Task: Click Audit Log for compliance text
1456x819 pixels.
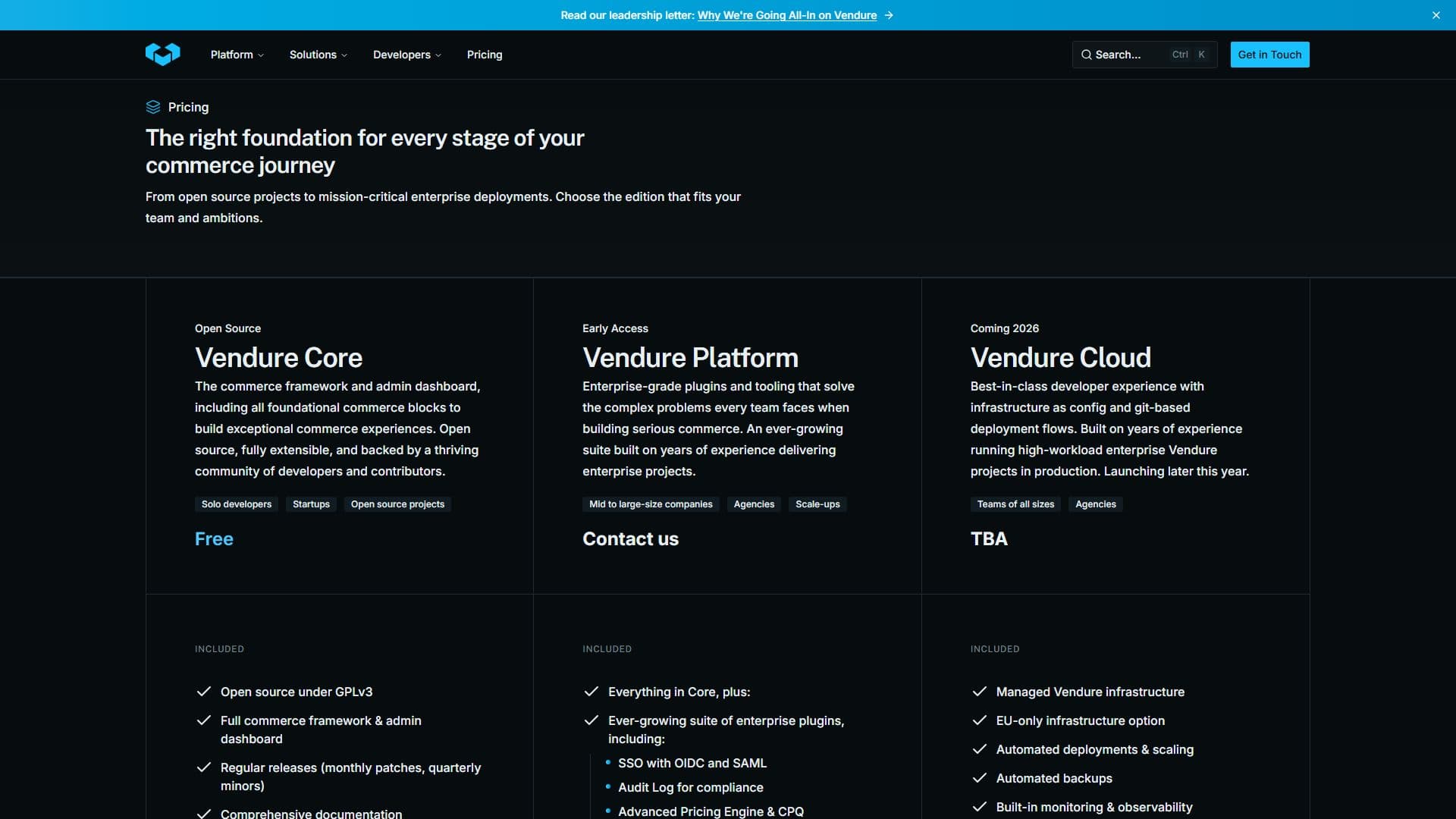Action: tap(691, 787)
